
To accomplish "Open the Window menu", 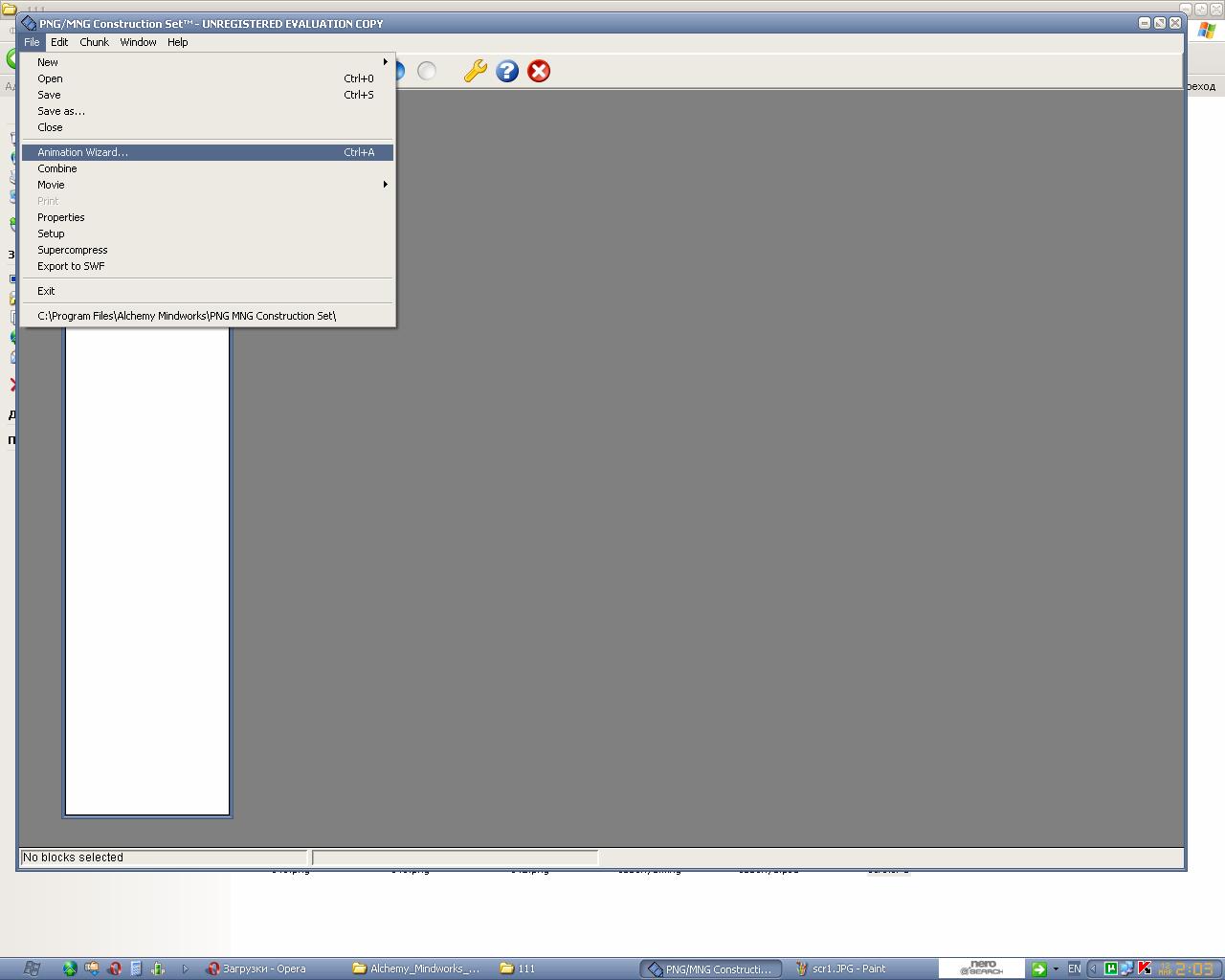I will pos(138,42).
